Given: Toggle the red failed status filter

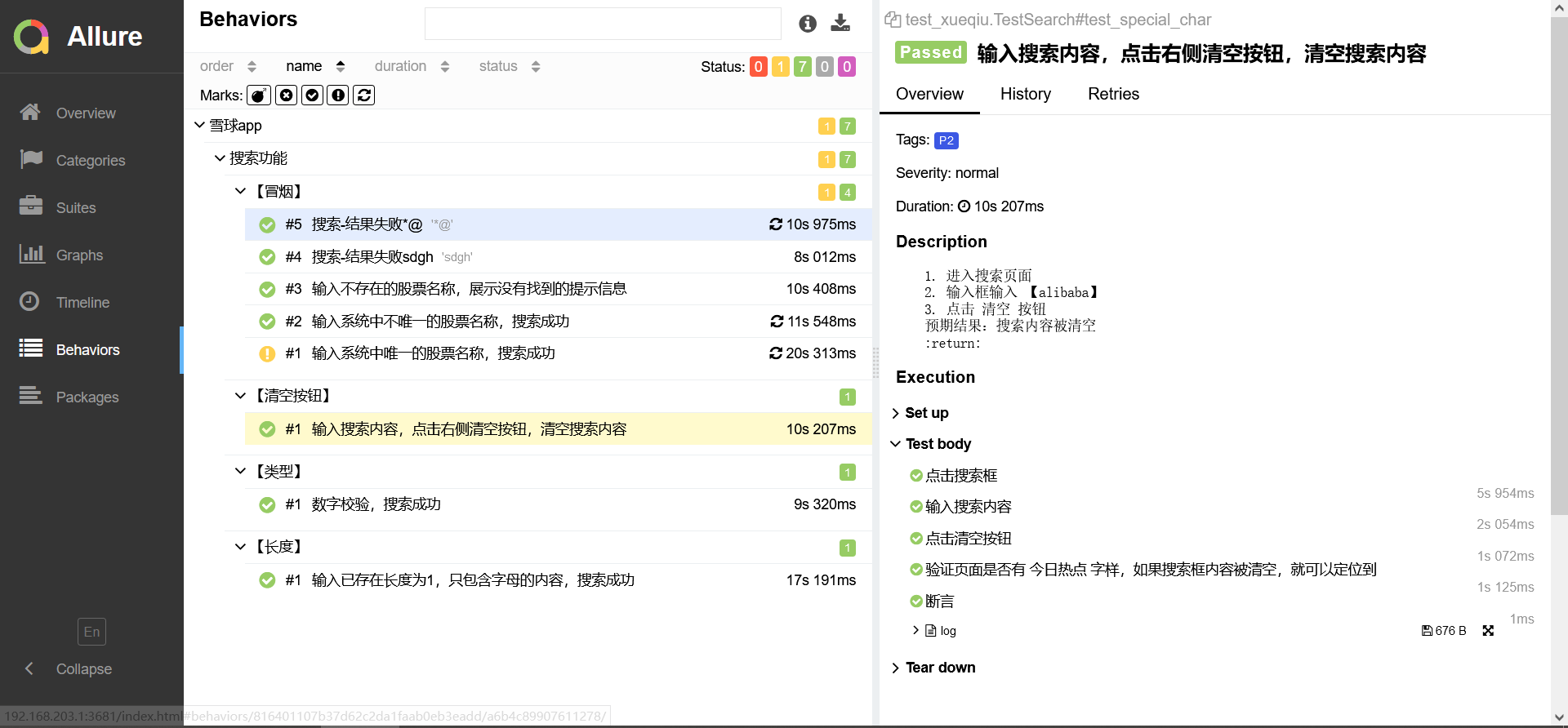Looking at the screenshot, I should click(758, 67).
